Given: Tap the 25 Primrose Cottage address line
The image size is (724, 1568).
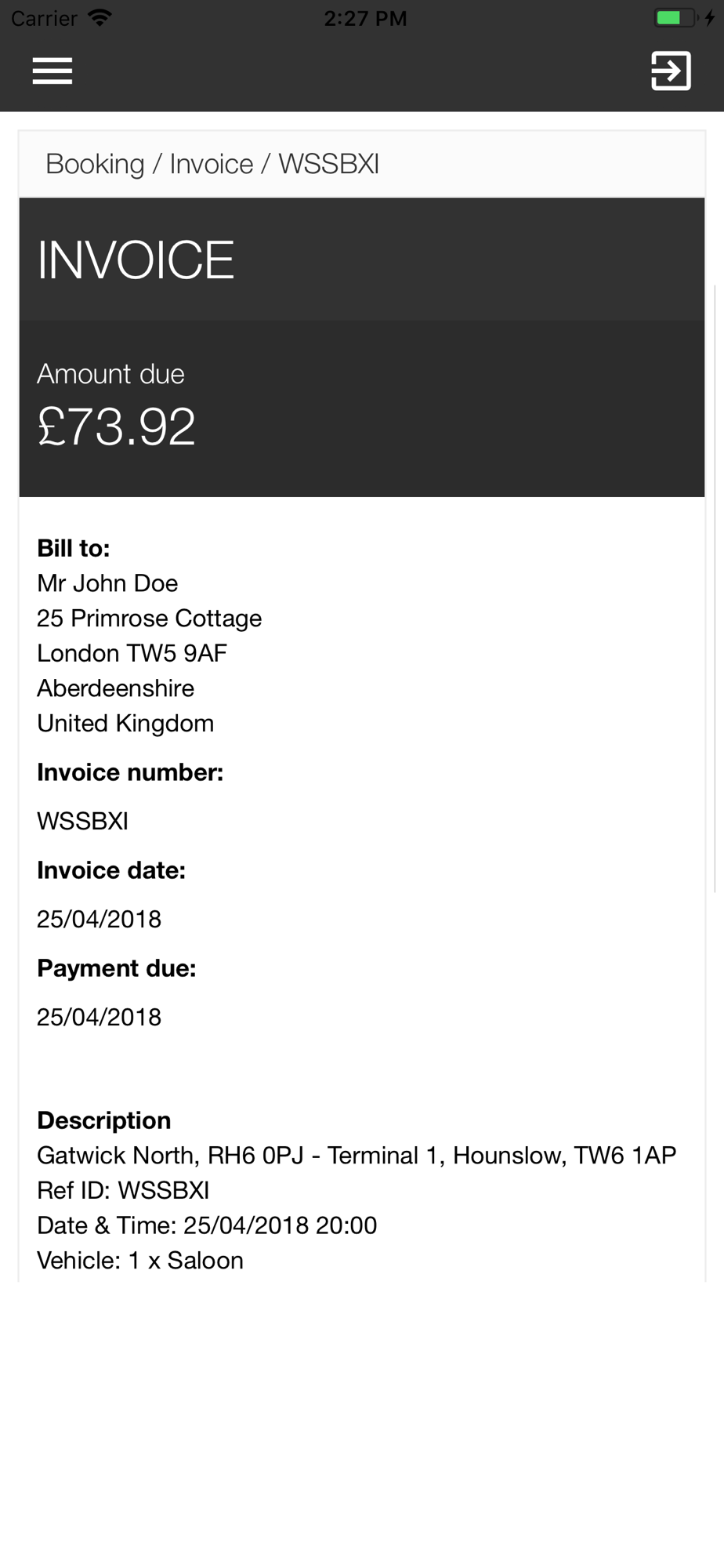Looking at the screenshot, I should pos(149,619).
